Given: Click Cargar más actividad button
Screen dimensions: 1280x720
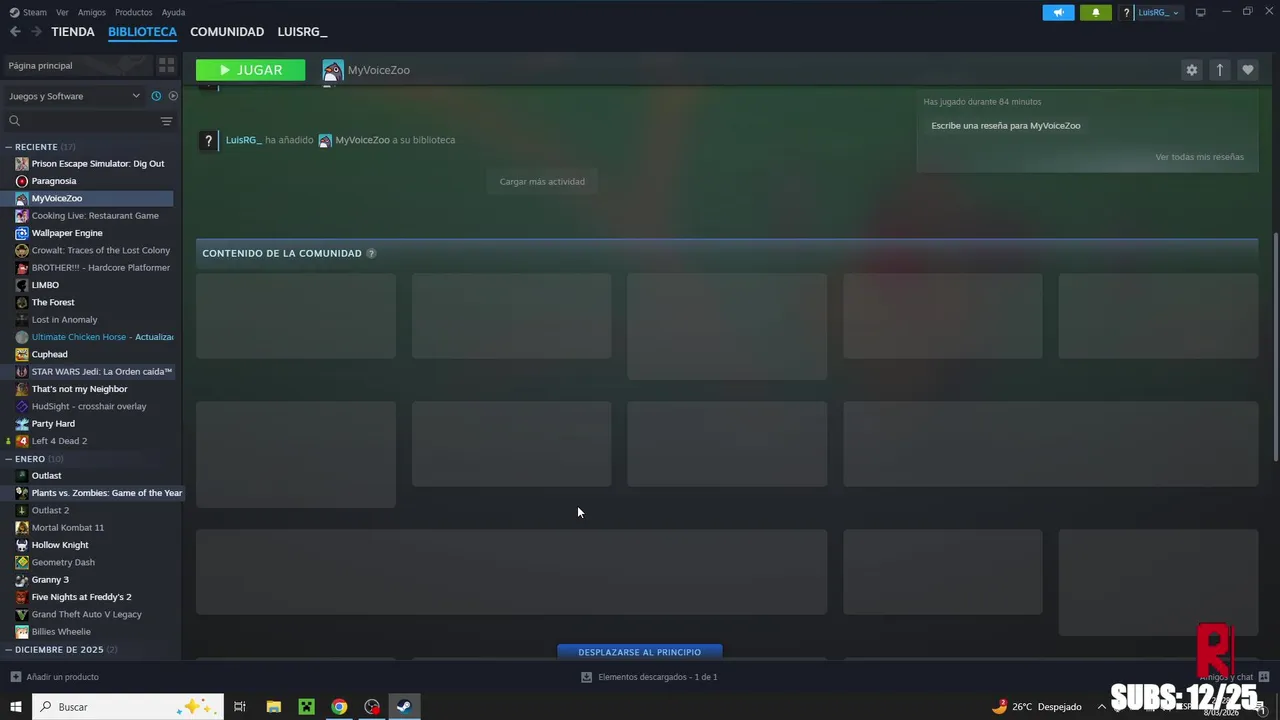Looking at the screenshot, I should pyautogui.click(x=542, y=181).
